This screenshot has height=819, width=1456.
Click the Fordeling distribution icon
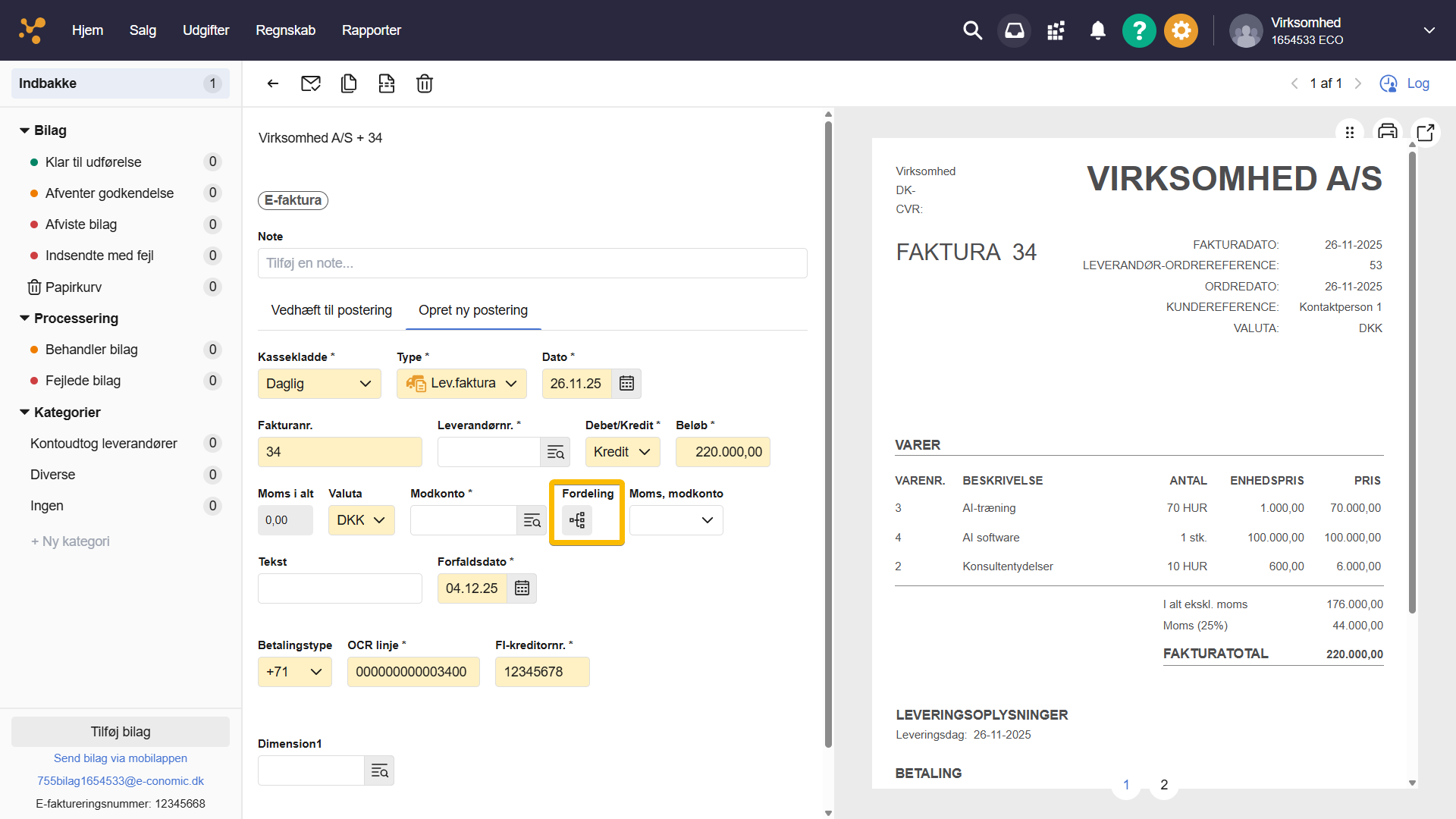tap(577, 520)
